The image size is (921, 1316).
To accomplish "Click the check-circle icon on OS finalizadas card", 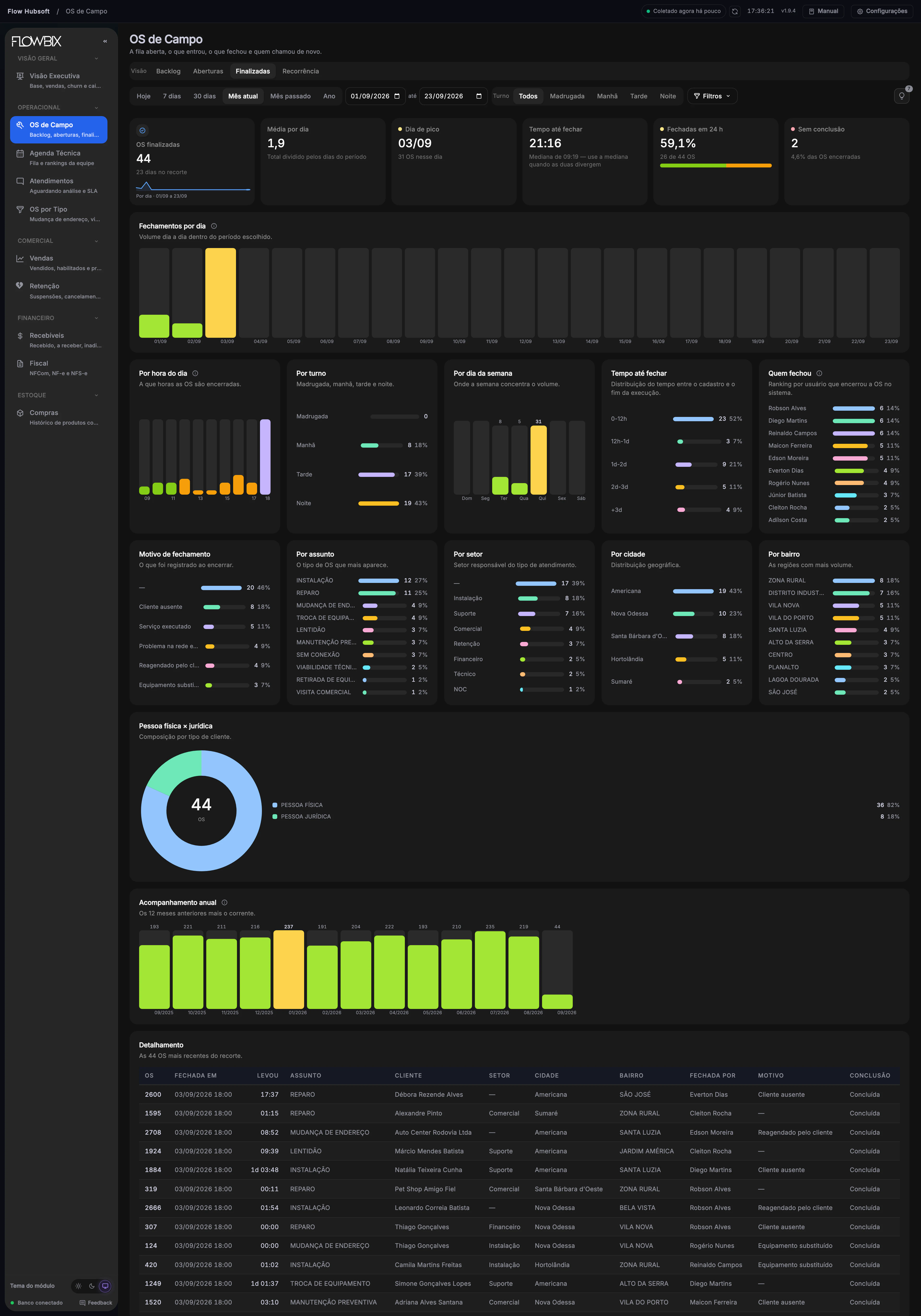I will point(143,131).
